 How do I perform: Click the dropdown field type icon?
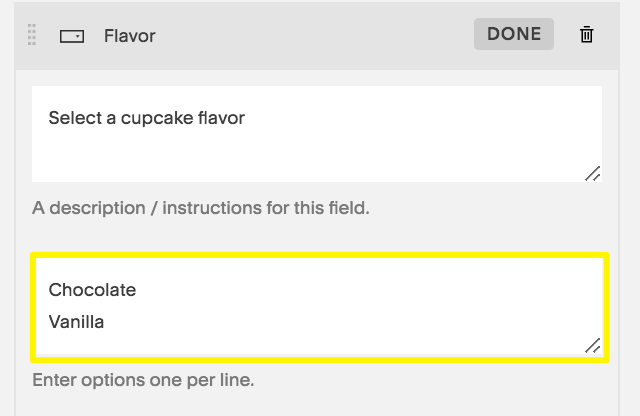click(x=72, y=36)
